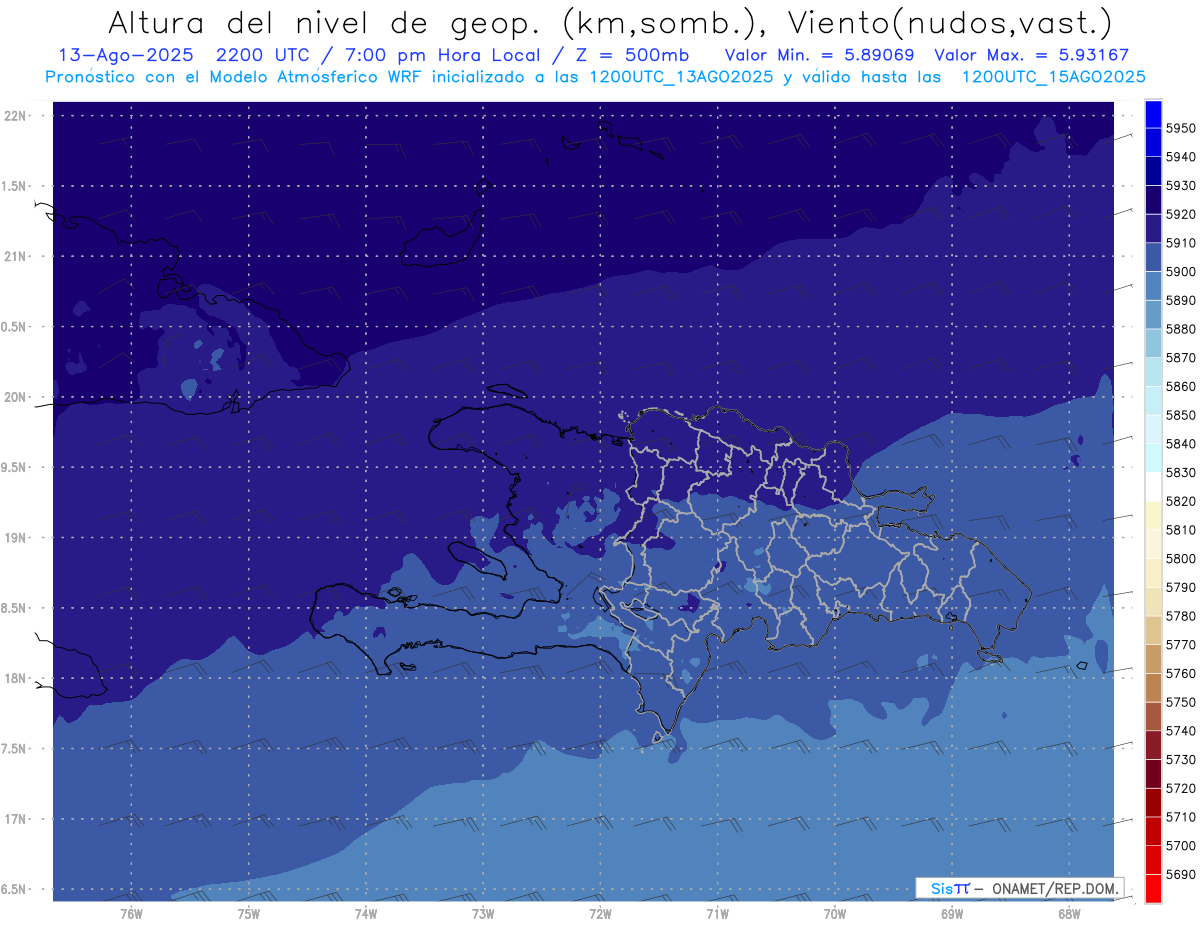Select the swatch between 5750 and 5760

[x=1153, y=687]
